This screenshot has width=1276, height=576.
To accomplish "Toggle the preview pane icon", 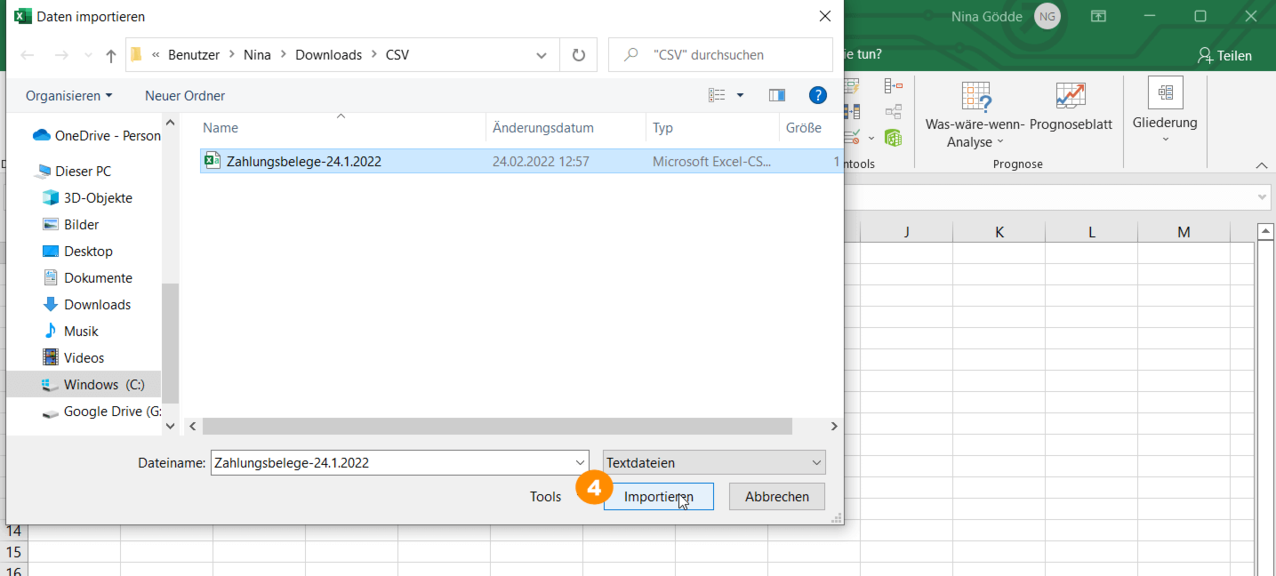I will (777, 95).
